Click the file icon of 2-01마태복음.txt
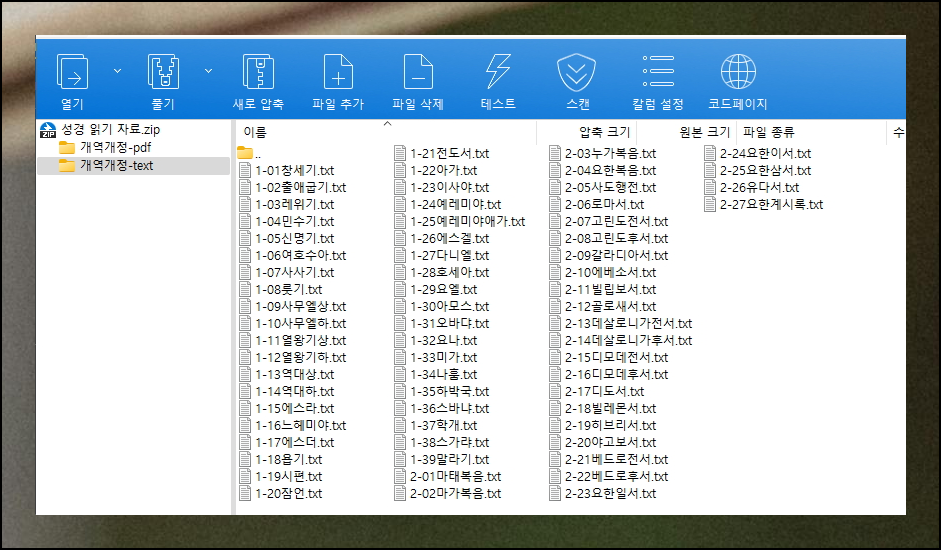The width and height of the screenshot is (941, 550). click(x=400, y=477)
